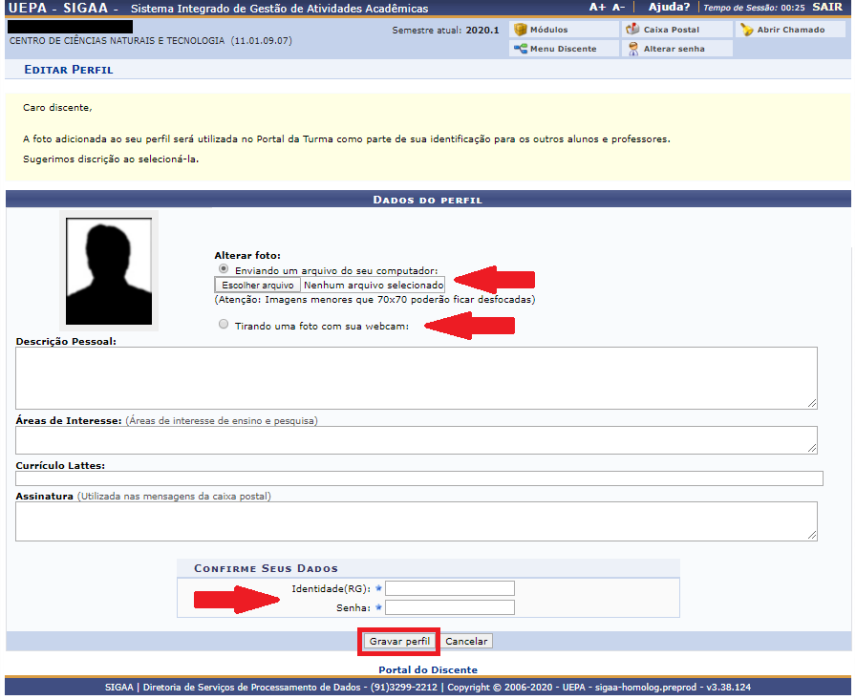Open the Caixa Postal mailbox icon
The image size is (856, 700).
[632, 30]
